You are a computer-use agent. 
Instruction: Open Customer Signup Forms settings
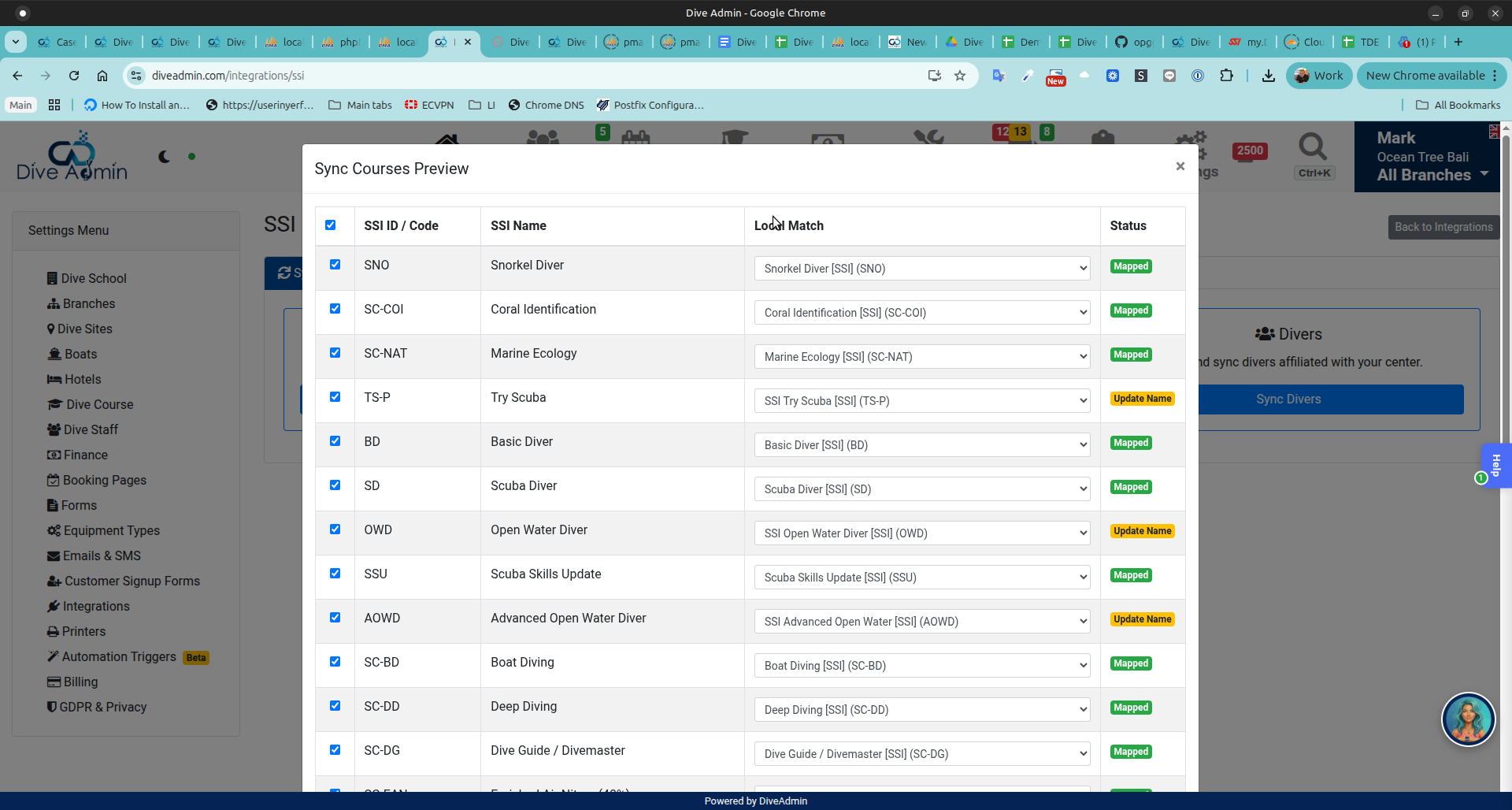124,581
